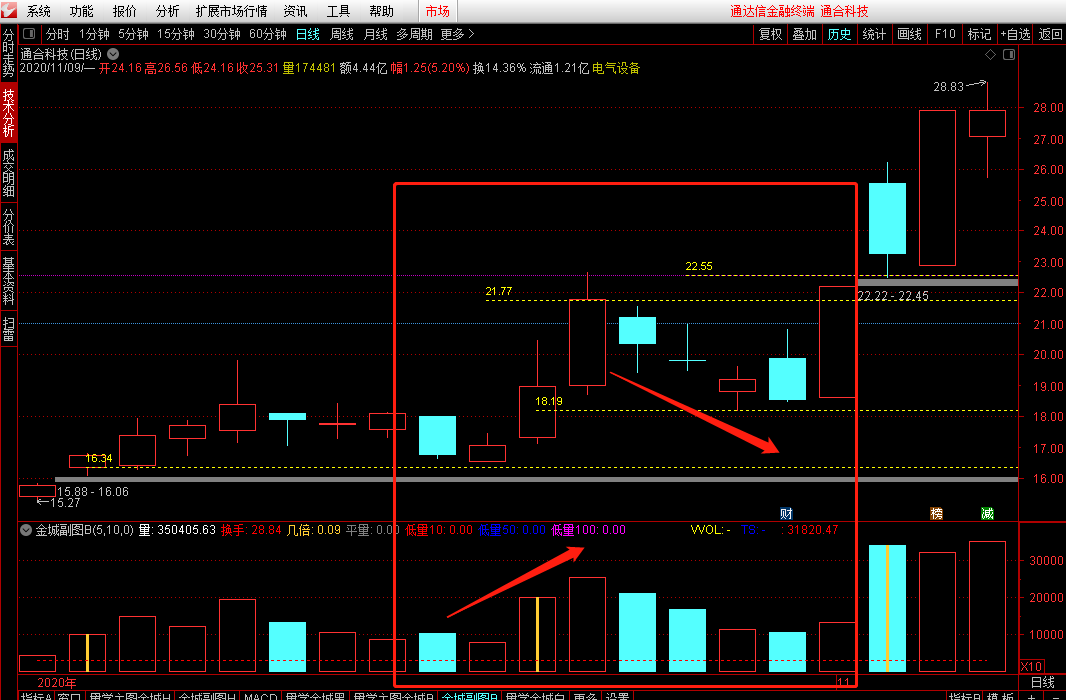Click the 标记 mark button
Image resolution: width=1066 pixels, height=700 pixels.
[980, 34]
